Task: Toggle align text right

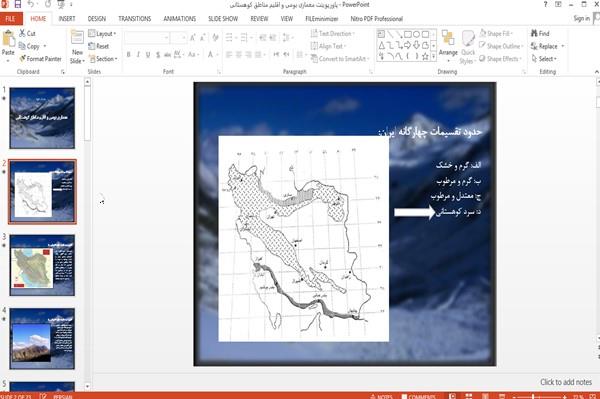Action: click(x=248, y=55)
